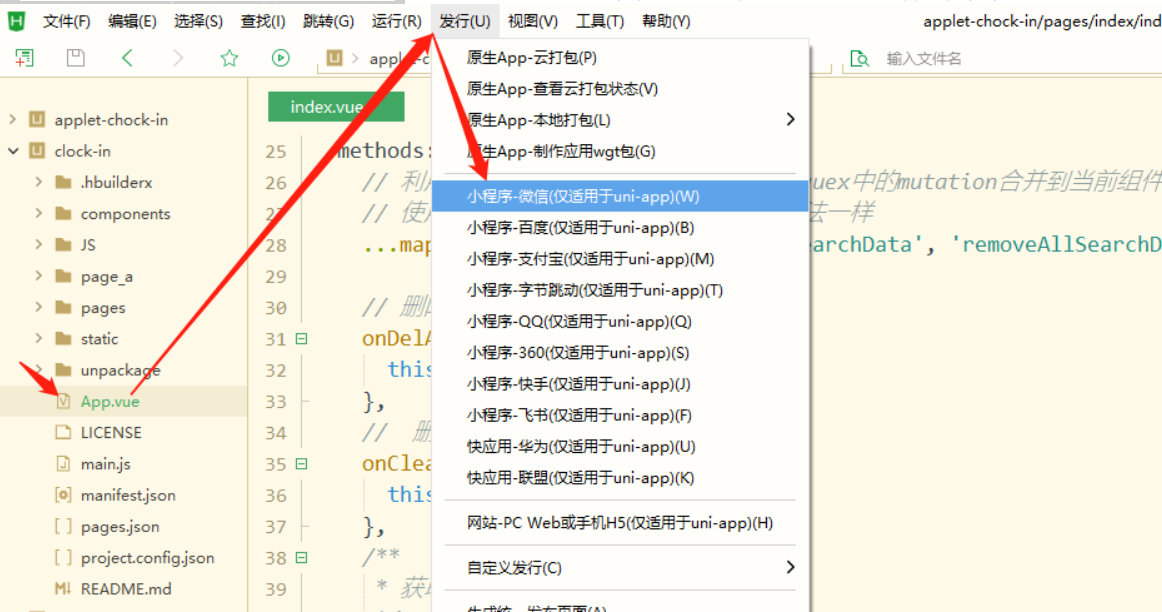
Task: Click the components folder icon
Action: point(64,213)
